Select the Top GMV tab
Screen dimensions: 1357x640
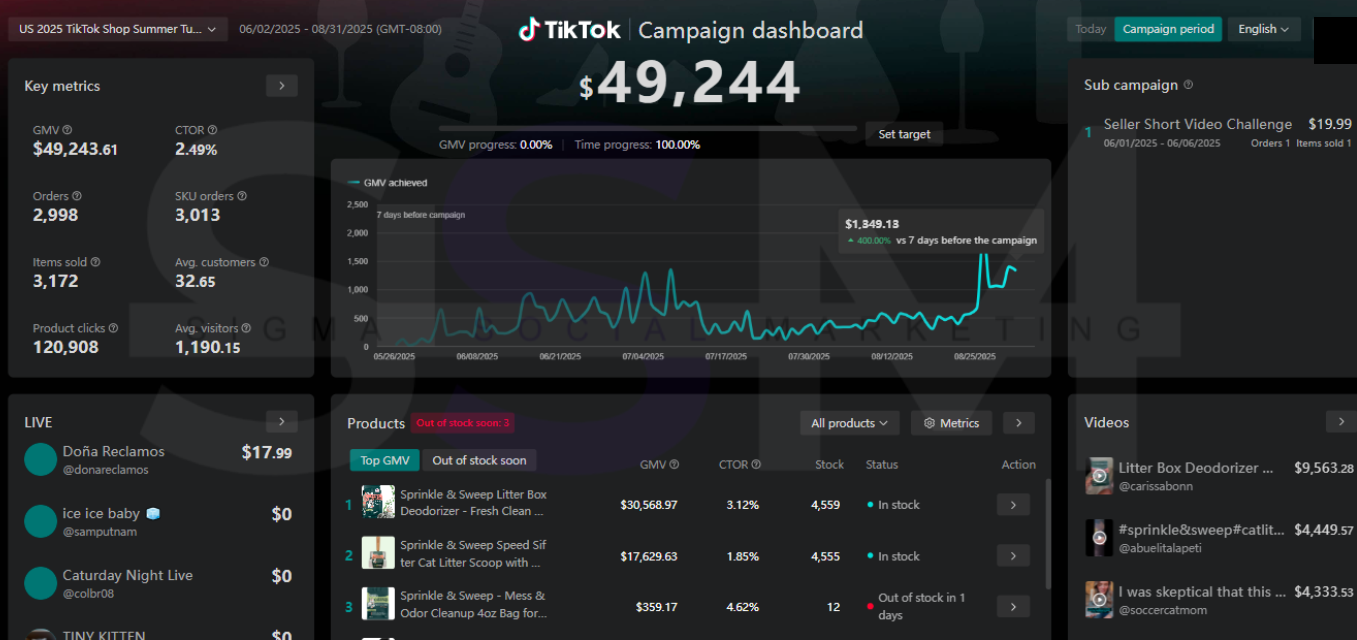click(x=385, y=460)
